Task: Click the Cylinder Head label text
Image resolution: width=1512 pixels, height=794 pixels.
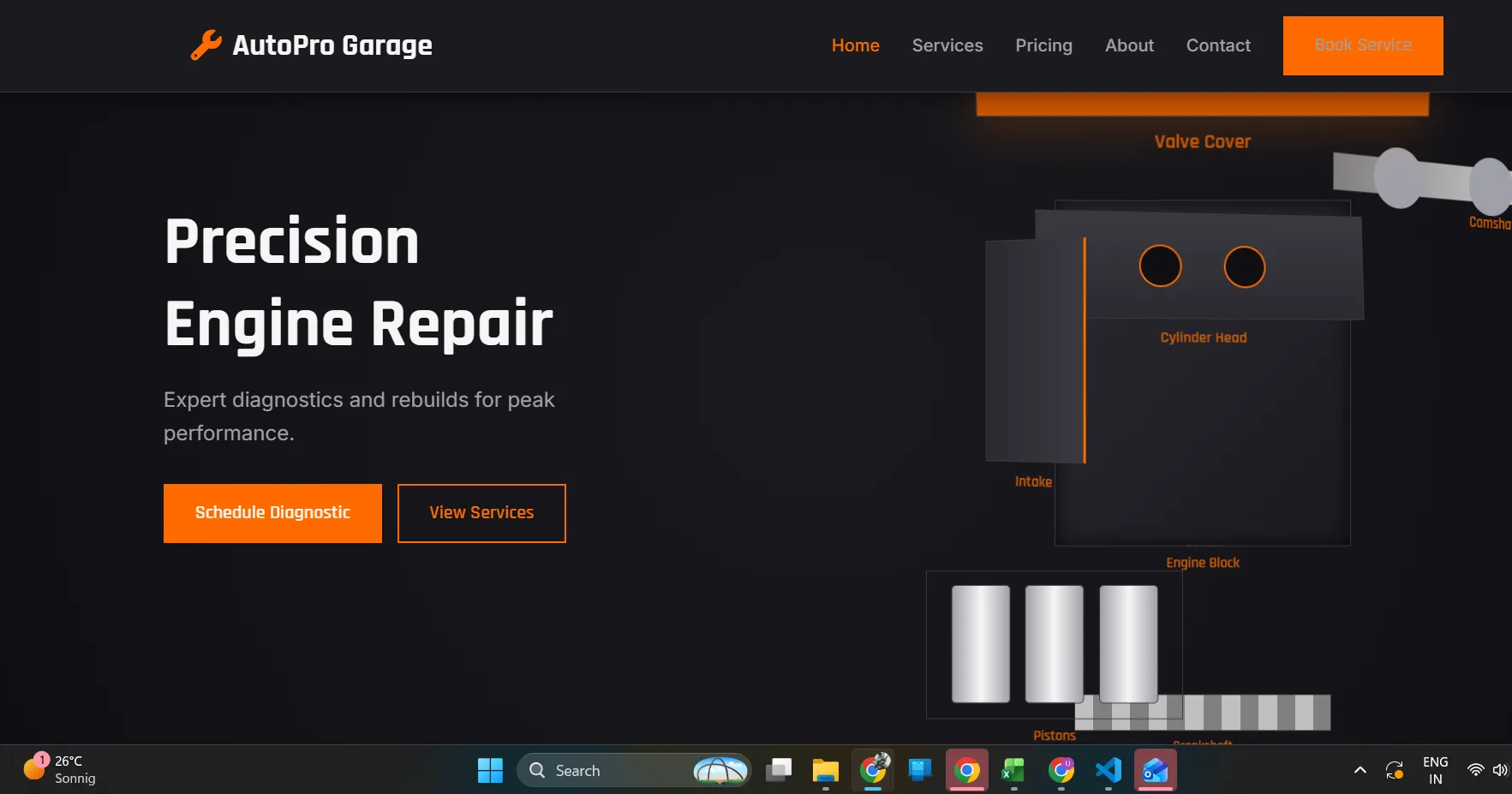Action: (1204, 337)
